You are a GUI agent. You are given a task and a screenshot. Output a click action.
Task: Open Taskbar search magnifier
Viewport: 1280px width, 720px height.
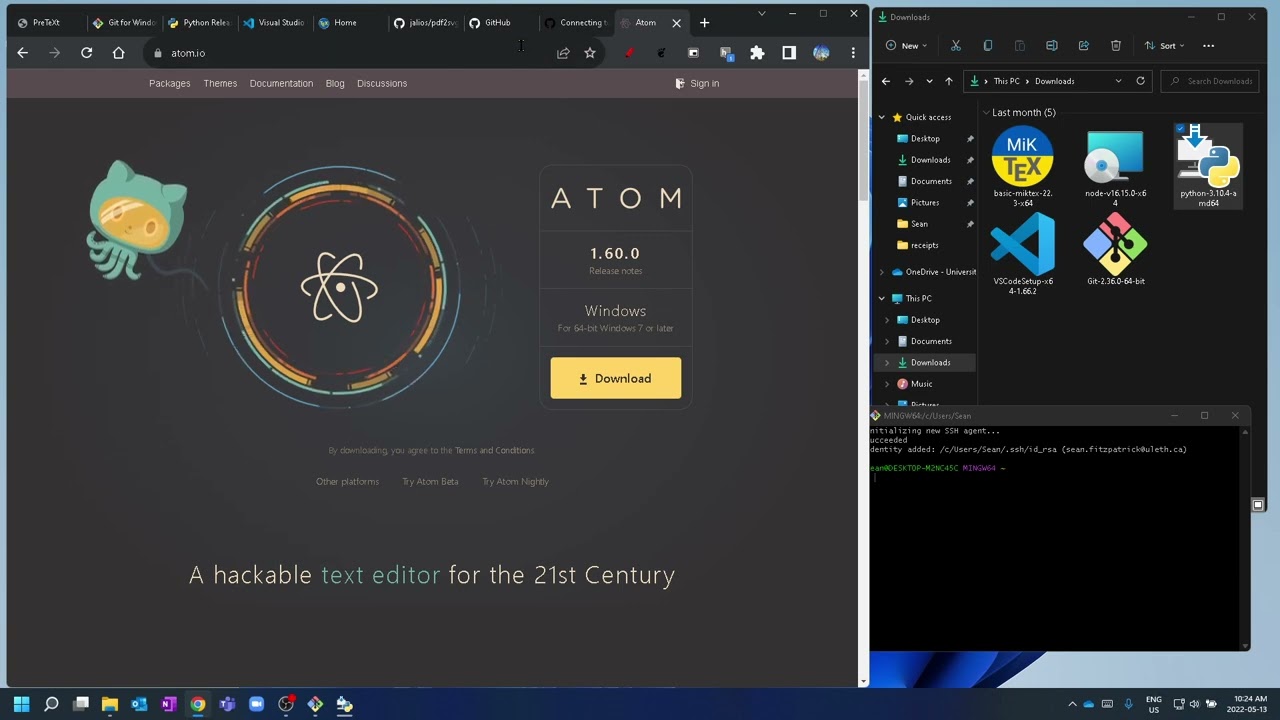pos(51,704)
